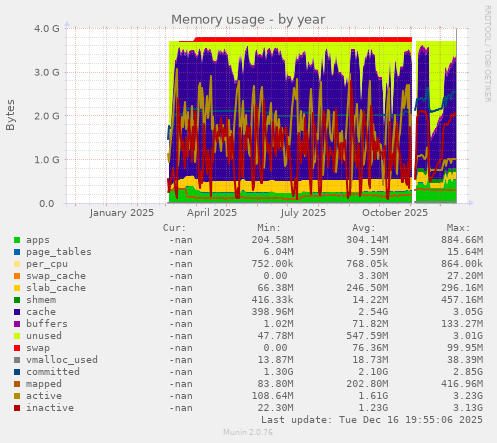Click the 'unused' legend label
This screenshot has width=497, height=443.
(x=44, y=336)
